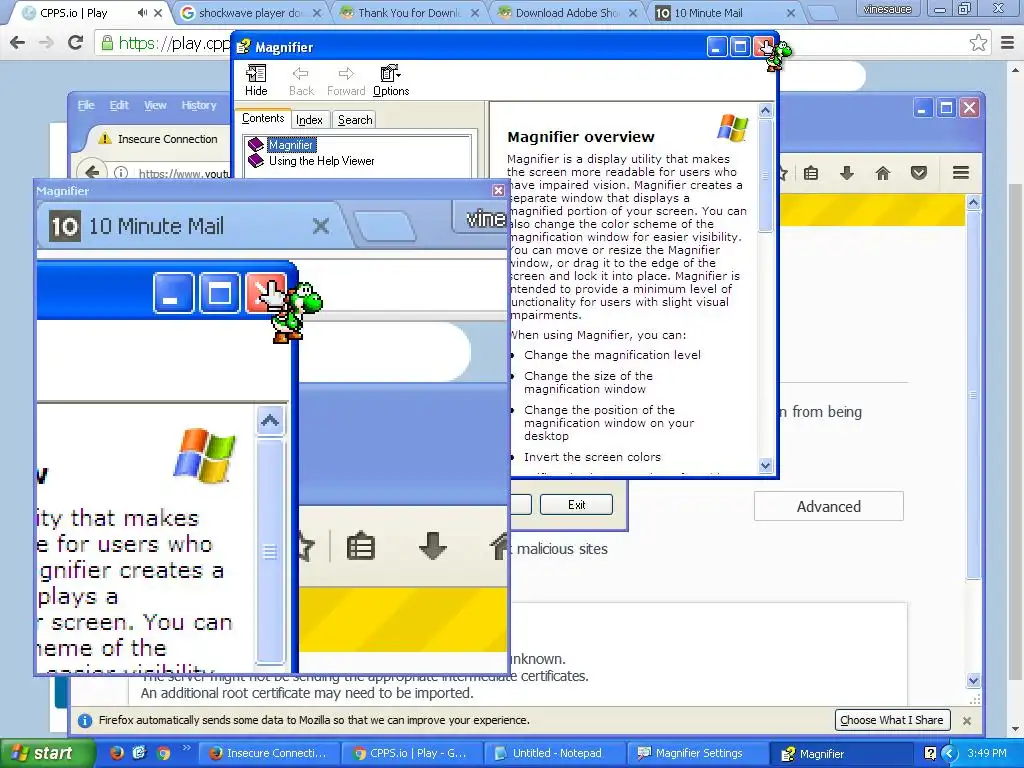Click the Firefox back arrow button

92,172
